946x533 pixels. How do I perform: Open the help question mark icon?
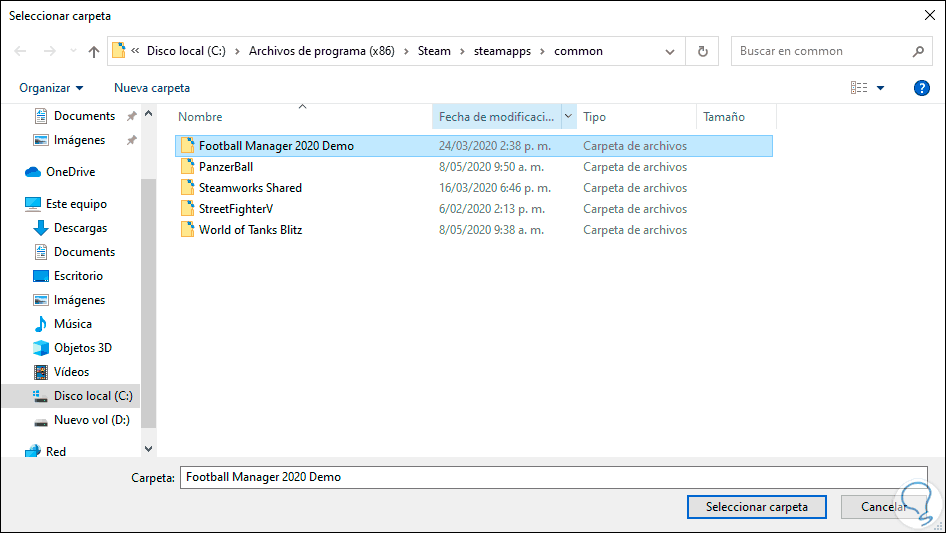[x=921, y=88]
